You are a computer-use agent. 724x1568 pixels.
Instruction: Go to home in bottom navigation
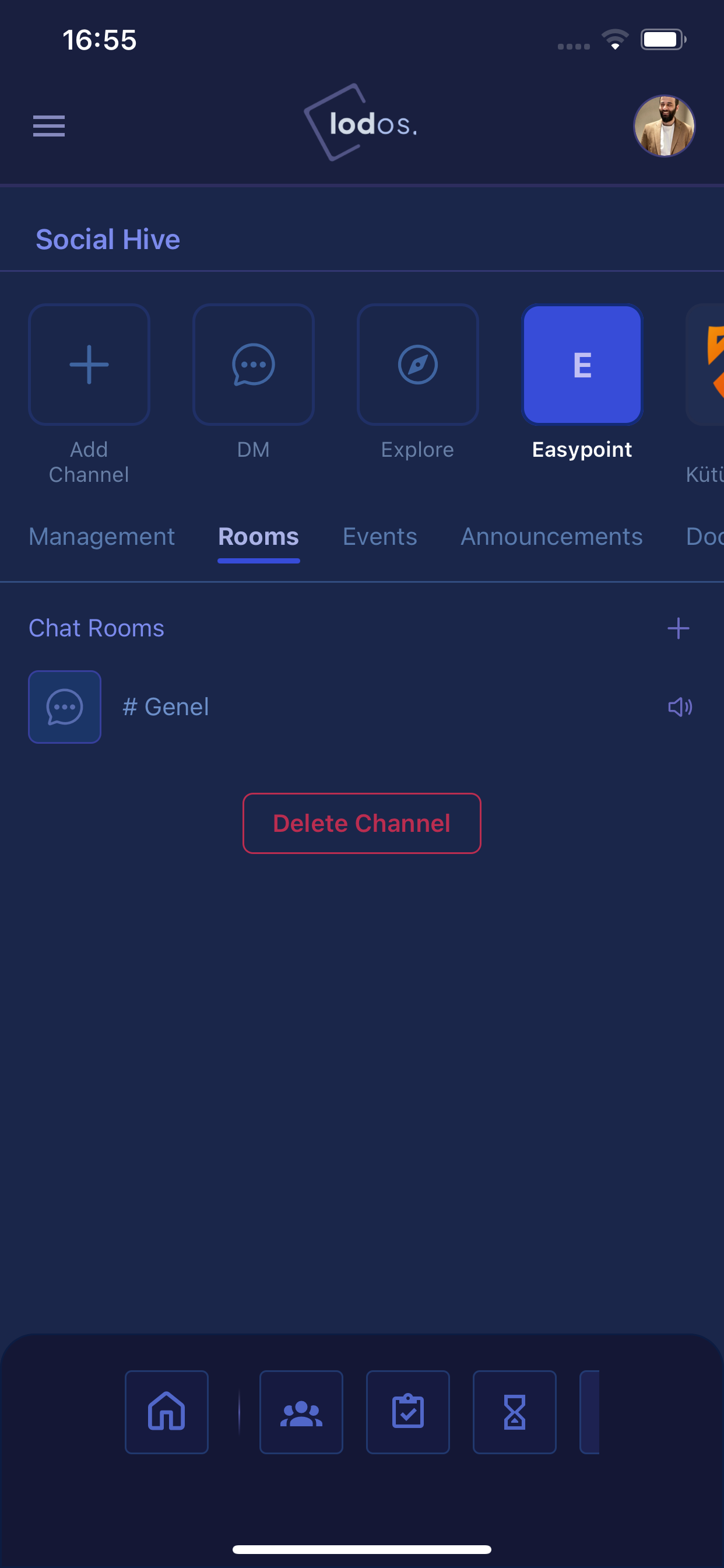(x=167, y=1412)
